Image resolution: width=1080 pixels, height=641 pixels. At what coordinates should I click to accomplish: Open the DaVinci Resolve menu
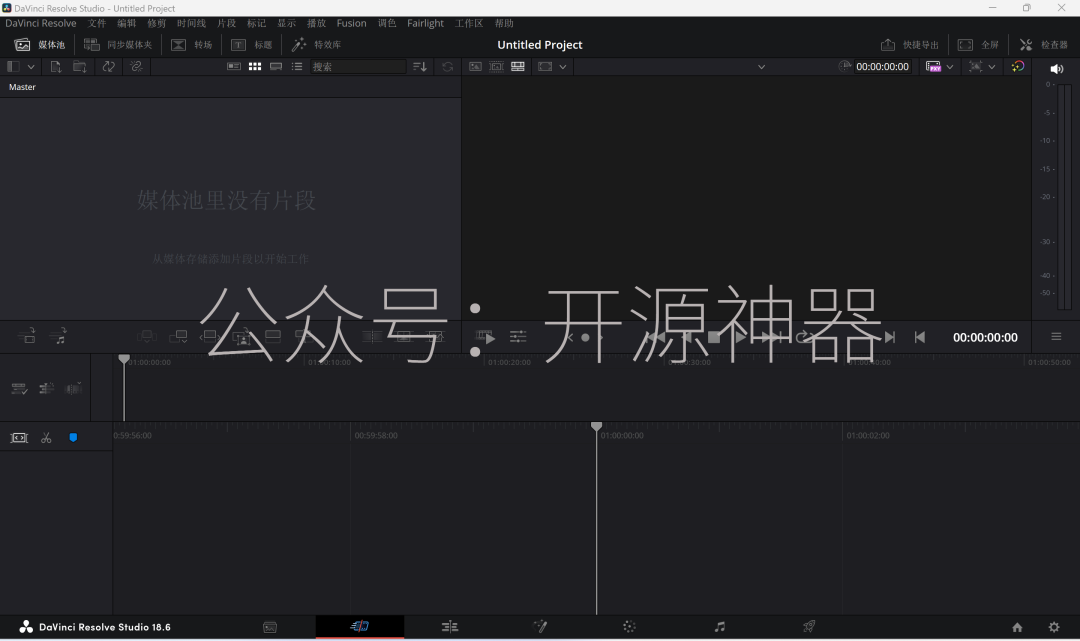[x=41, y=23]
